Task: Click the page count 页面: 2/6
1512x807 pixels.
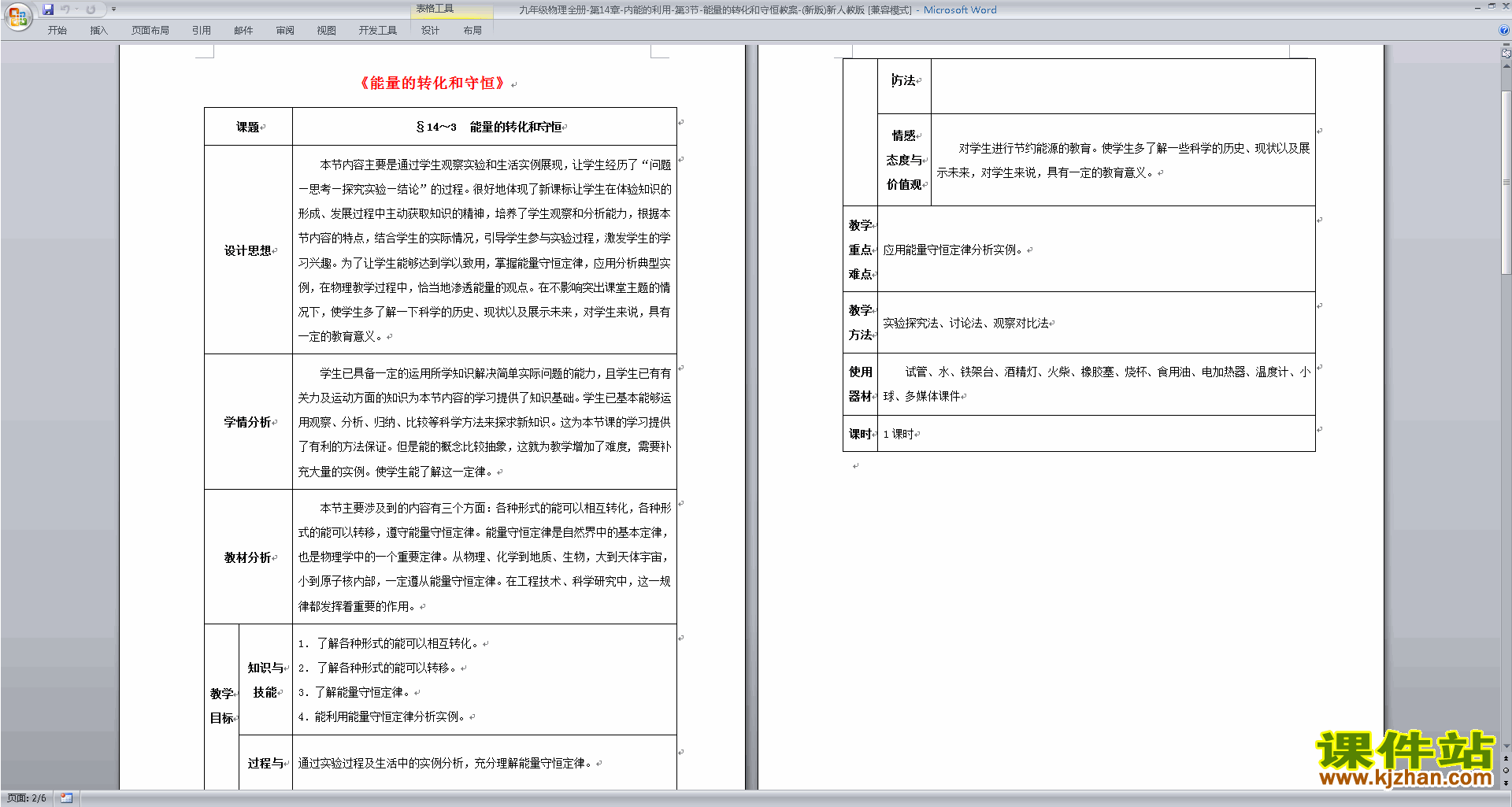Action: (x=27, y=798)
